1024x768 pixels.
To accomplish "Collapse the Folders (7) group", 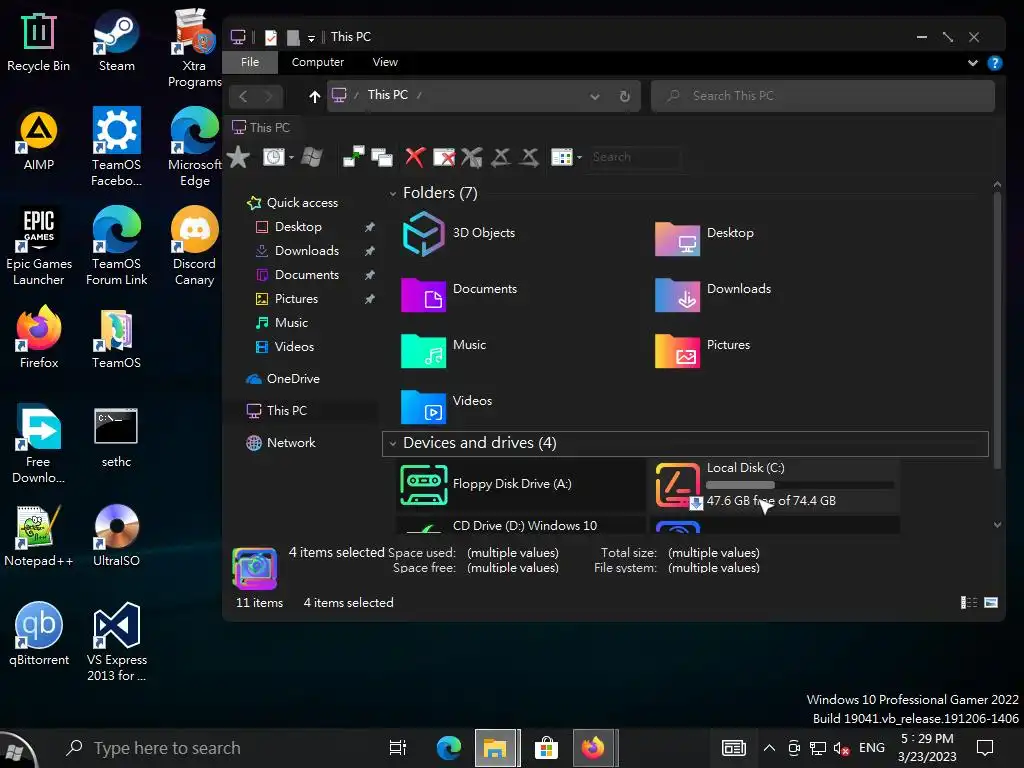I will (392, 194).
